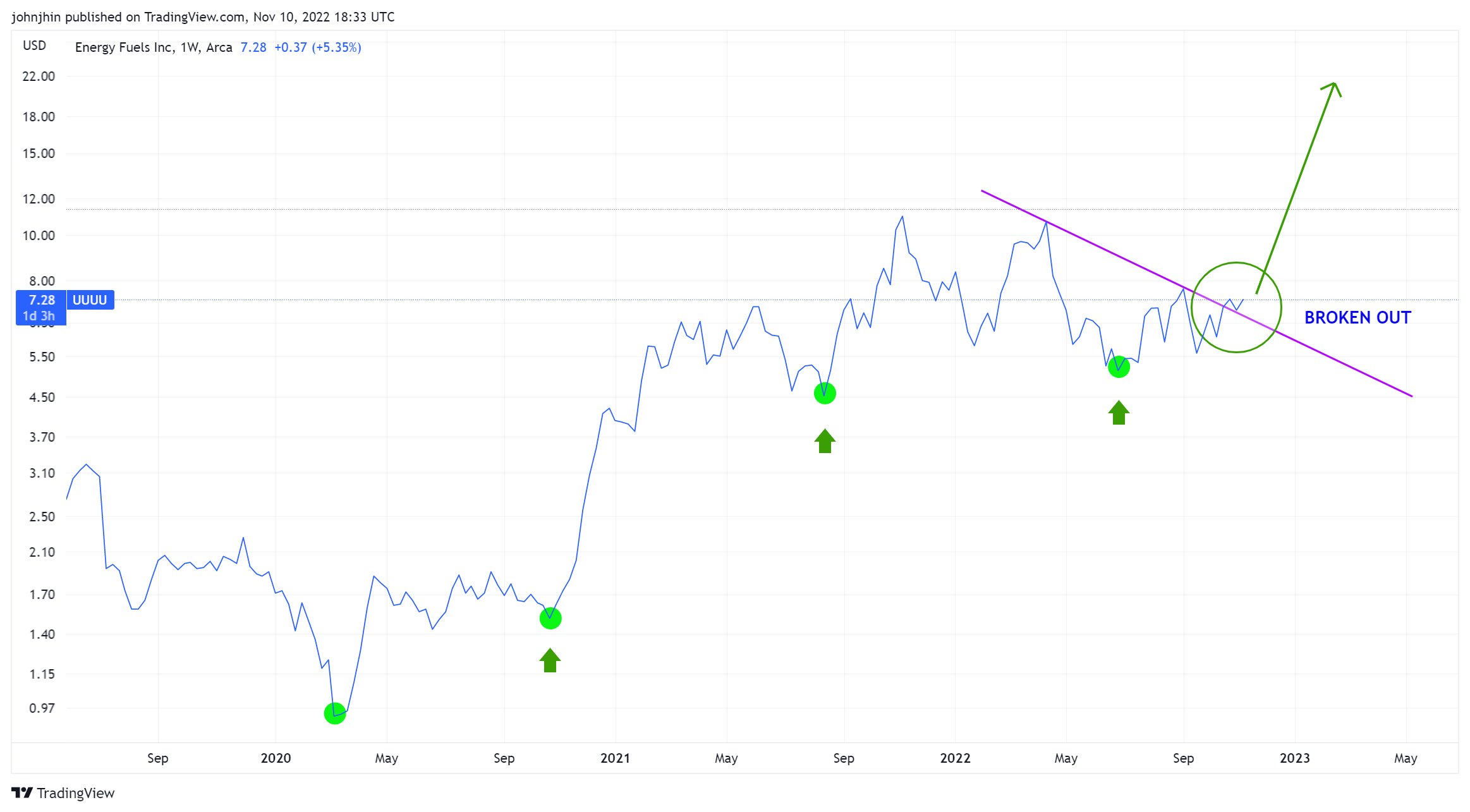Select the green dot near 4.50 in 2021
The width and height of the screenshot is (1470, 812).
tap(825, 393)
